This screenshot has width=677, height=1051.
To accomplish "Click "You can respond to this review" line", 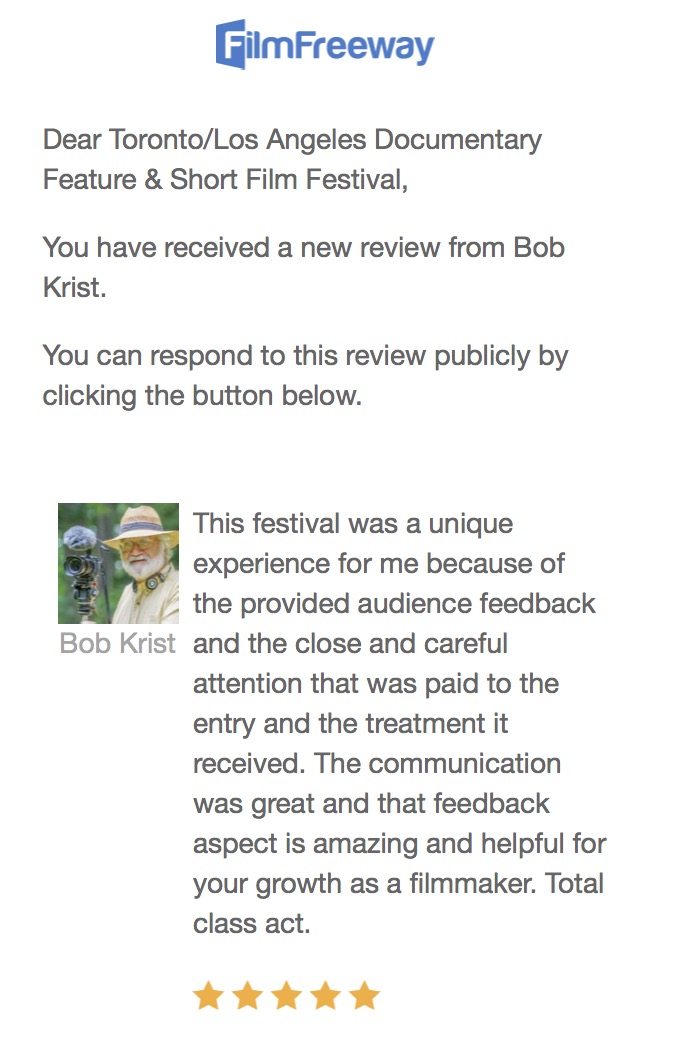I will pyautogui.click(x=305, y=356).
